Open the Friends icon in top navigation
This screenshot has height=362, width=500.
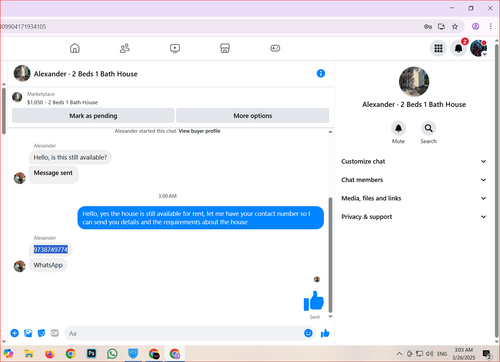click(x=125, y=48)
